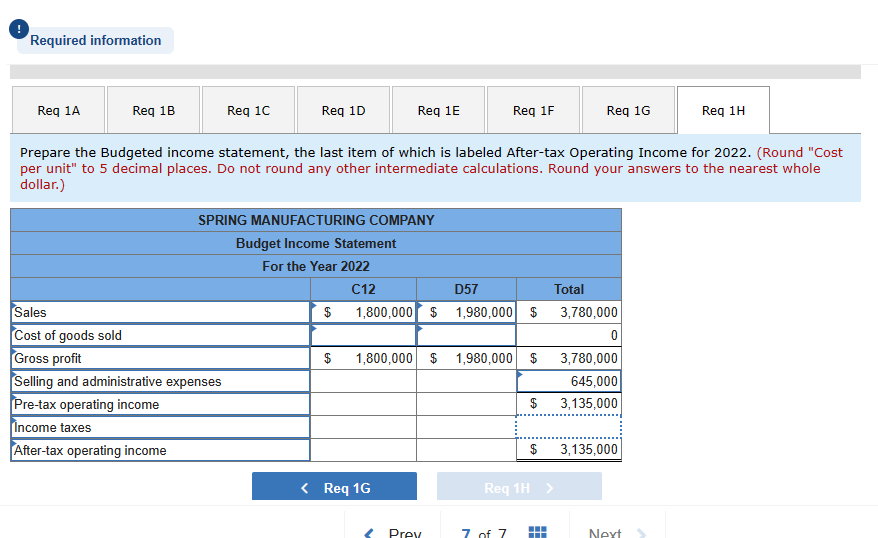Click the C12 Cost of goods sold field
The height and width of the screenshot is (538, 878).
tap(363, 335)
